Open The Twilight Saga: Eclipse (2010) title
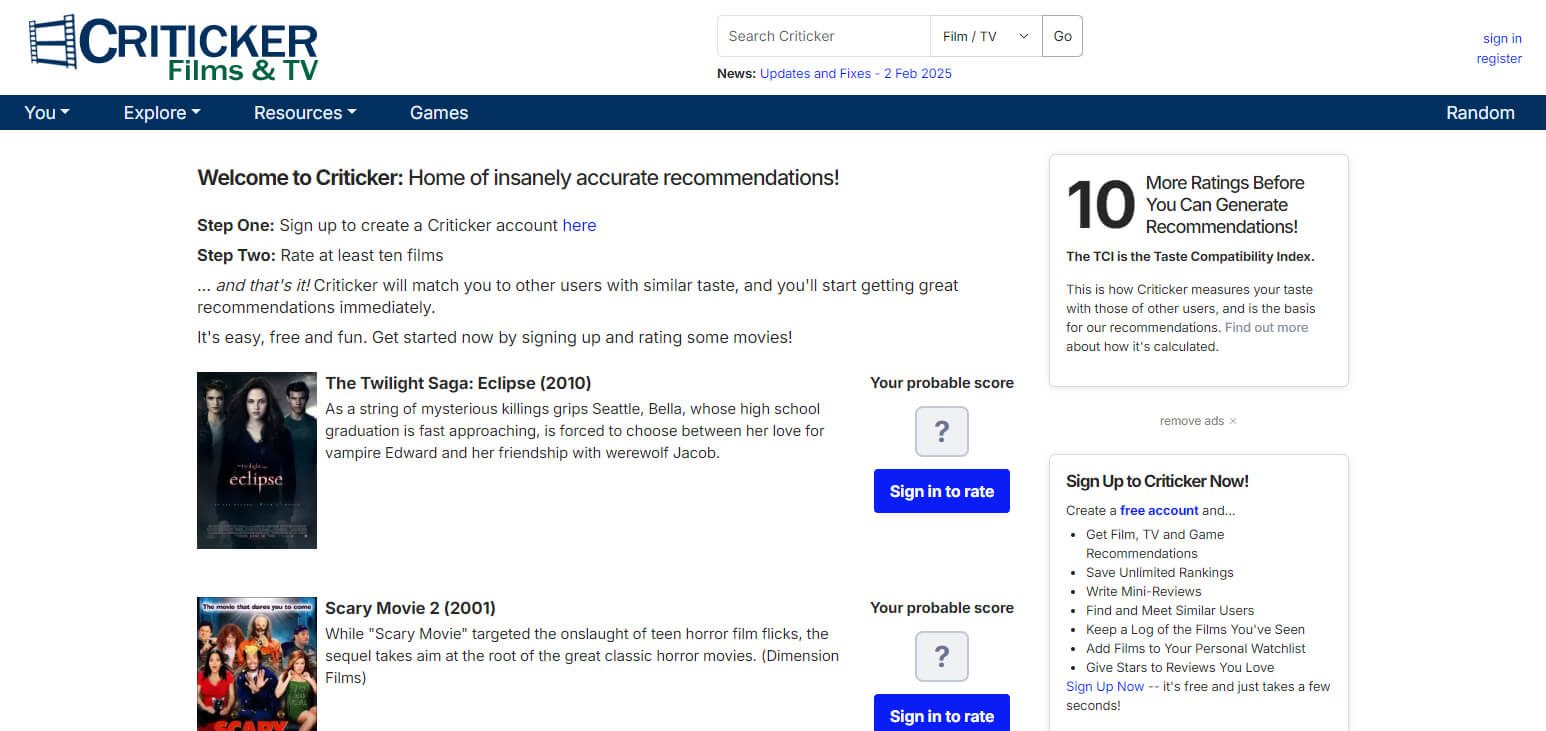Image resolution: width=1546 pixels, height=731 pixels. coord(458,383)
